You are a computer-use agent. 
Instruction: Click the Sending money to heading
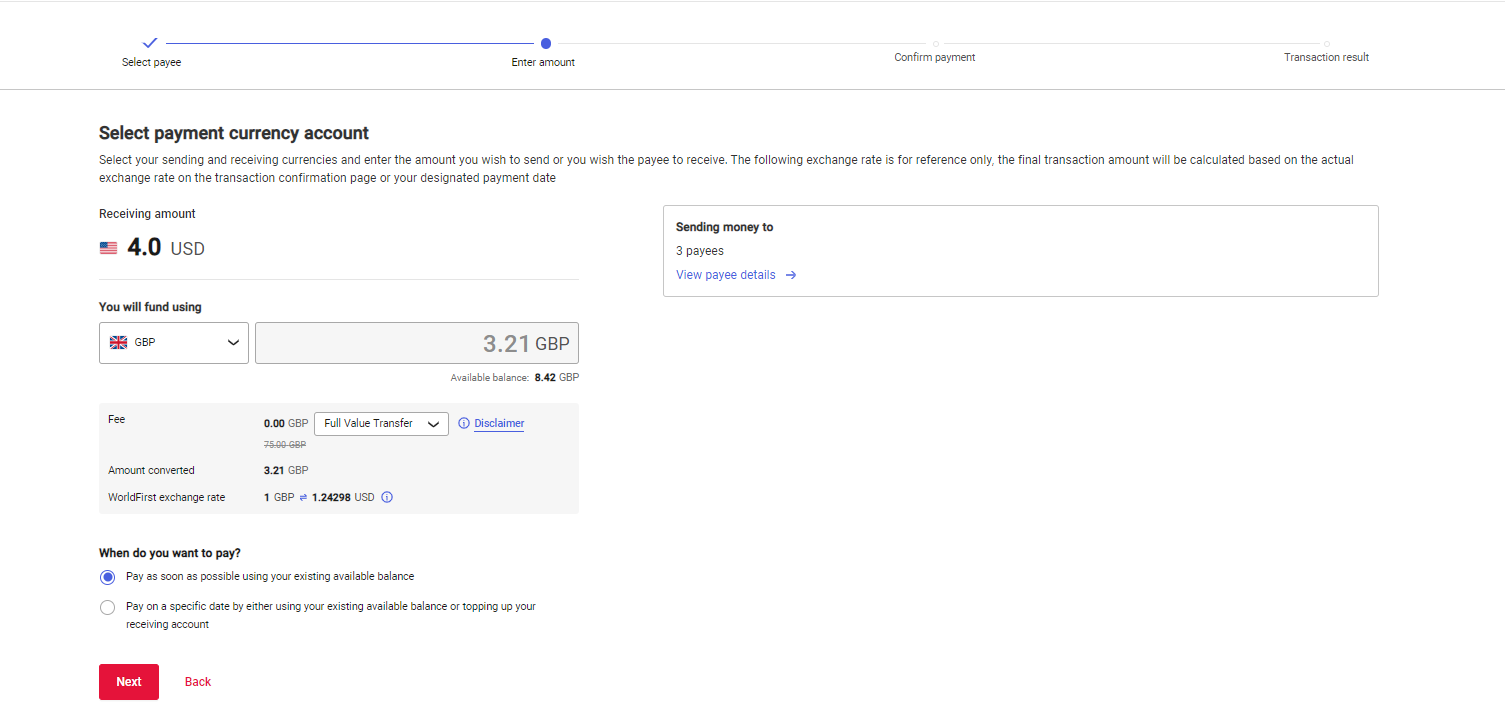(725, 227)
